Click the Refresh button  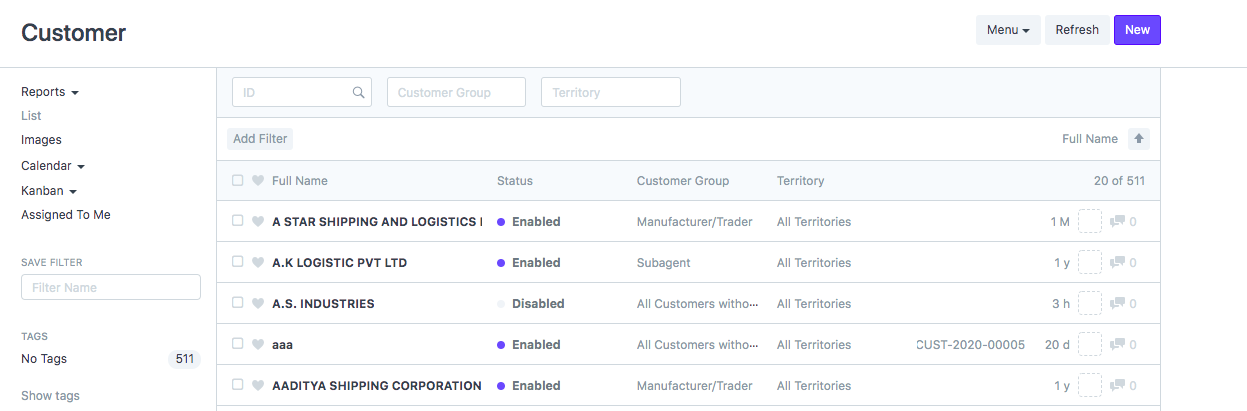[x=1077, y=30]
